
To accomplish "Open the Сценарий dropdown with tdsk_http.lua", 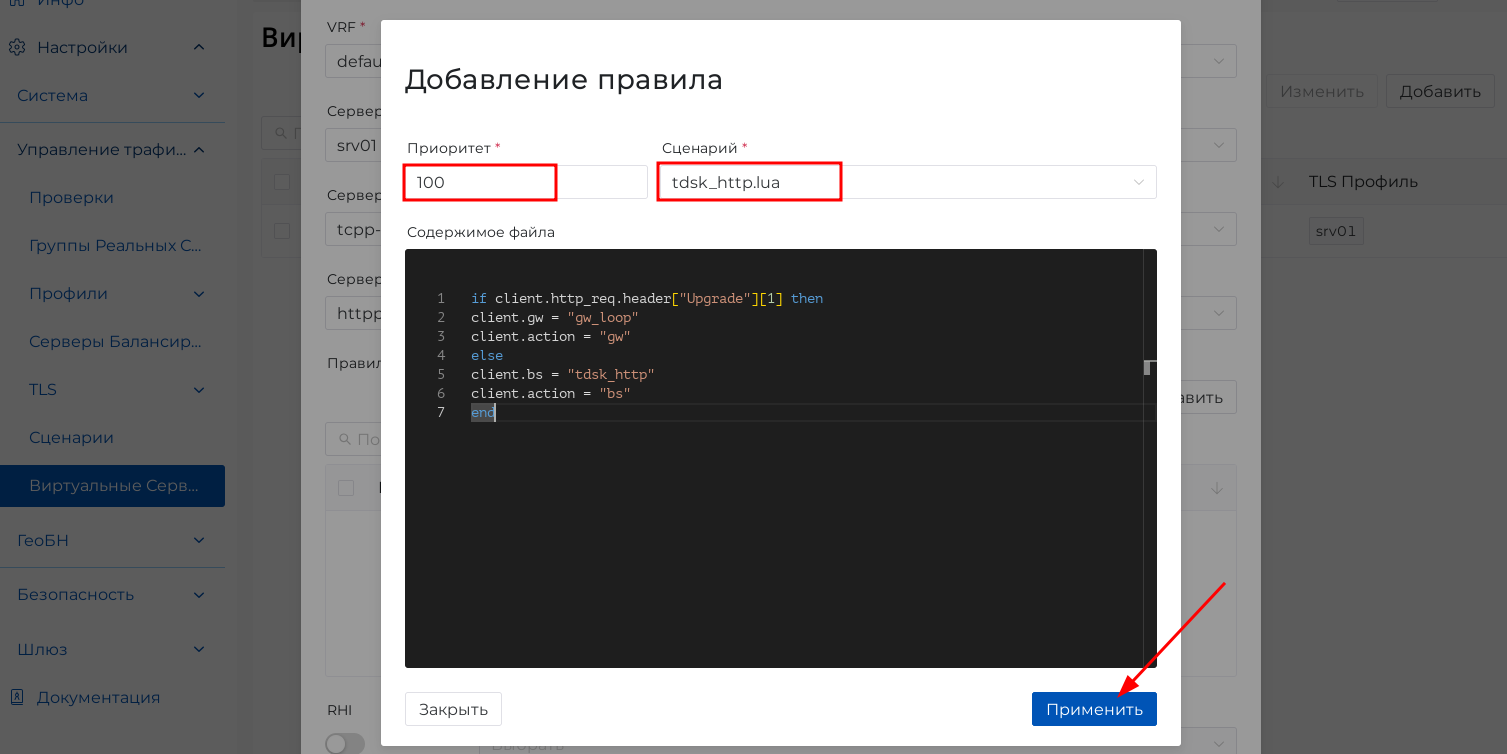I will pyautogui.click(x=906, y=183).
